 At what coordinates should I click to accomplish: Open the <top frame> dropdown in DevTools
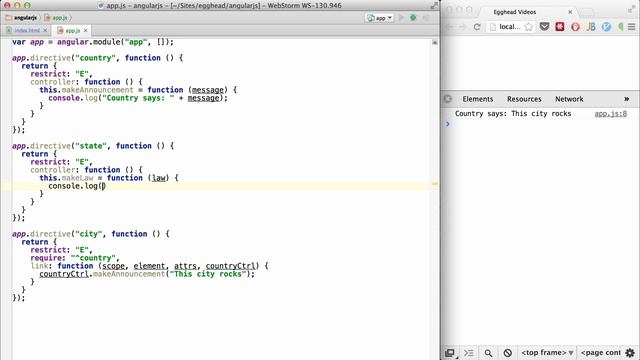[x=547, y=353]
